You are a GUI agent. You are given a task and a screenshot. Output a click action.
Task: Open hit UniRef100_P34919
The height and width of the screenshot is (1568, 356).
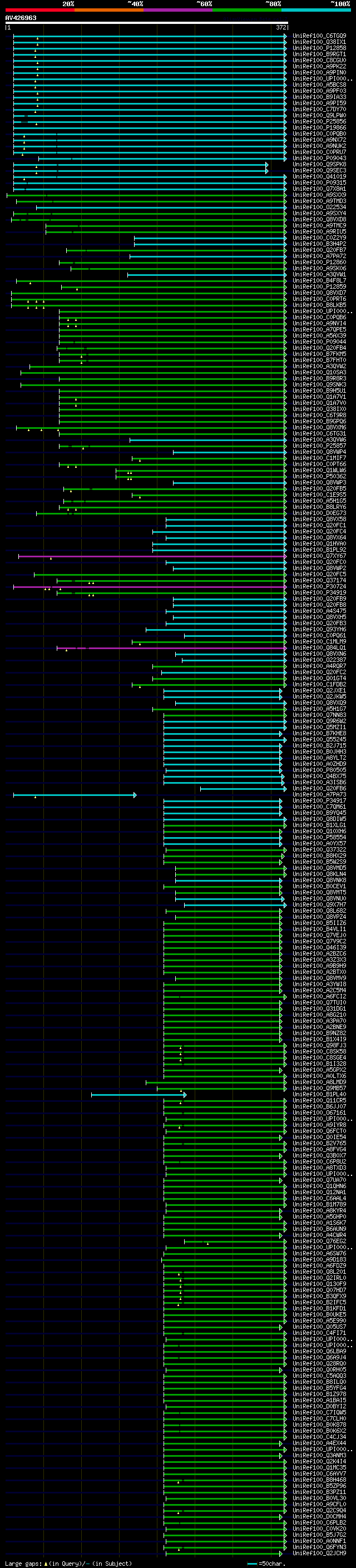pos(319,592)
